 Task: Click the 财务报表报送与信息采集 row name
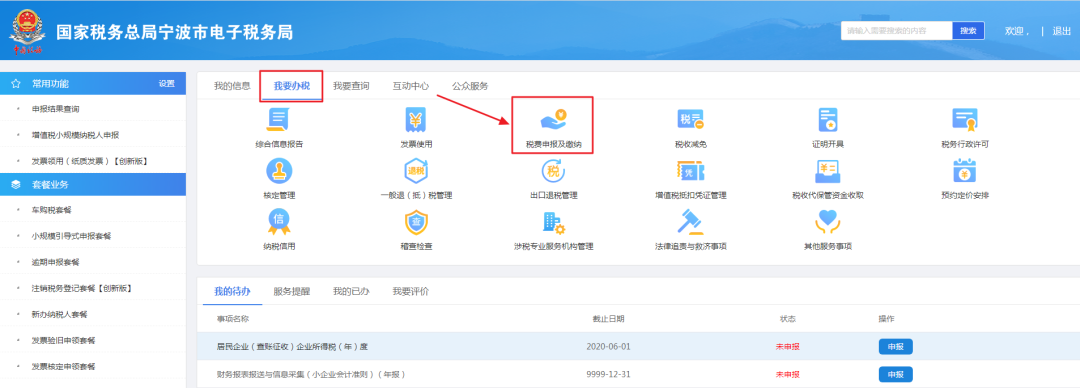click(x=311, y=374)
